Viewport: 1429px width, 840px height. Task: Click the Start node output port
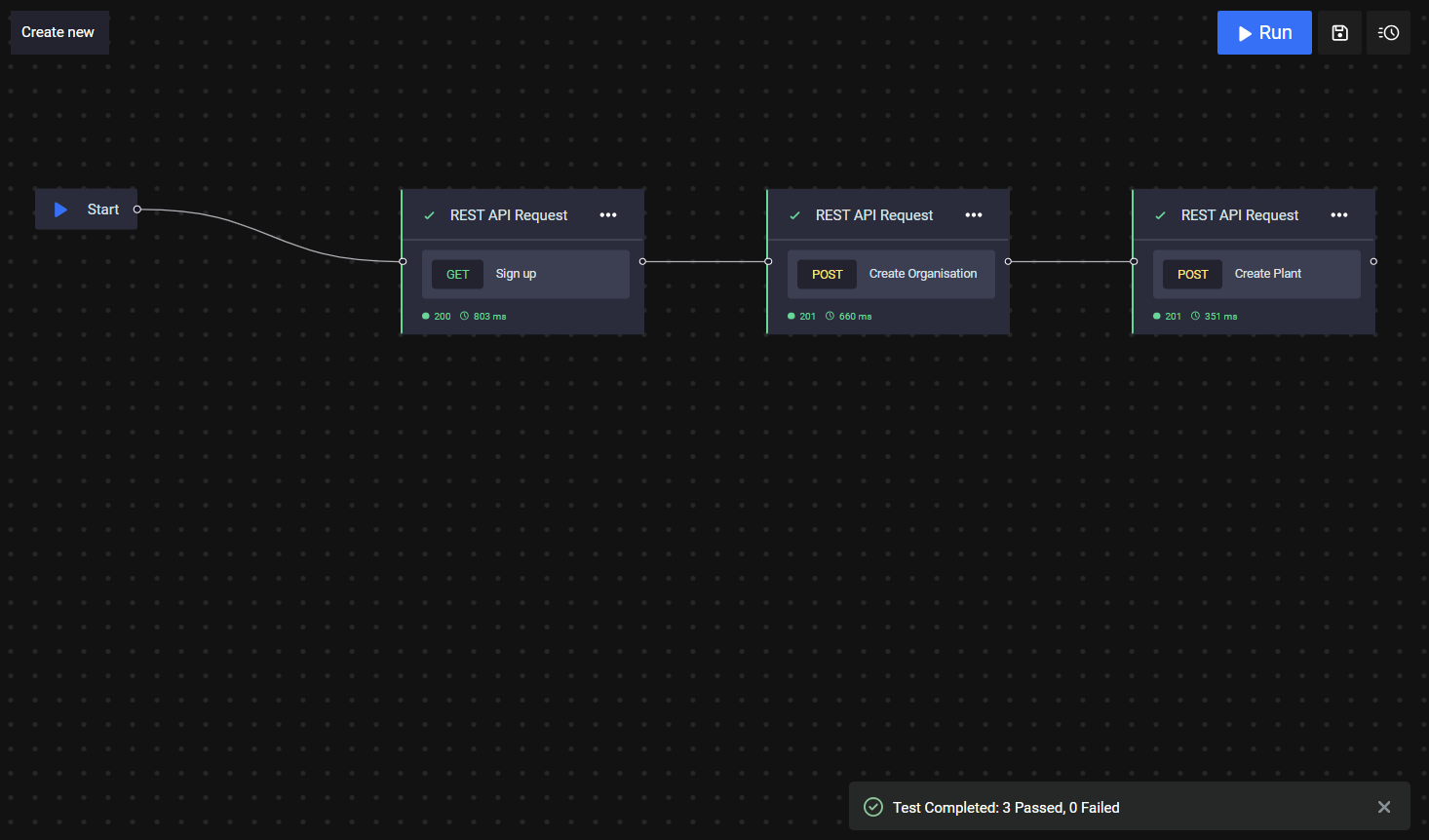[137, 210]
